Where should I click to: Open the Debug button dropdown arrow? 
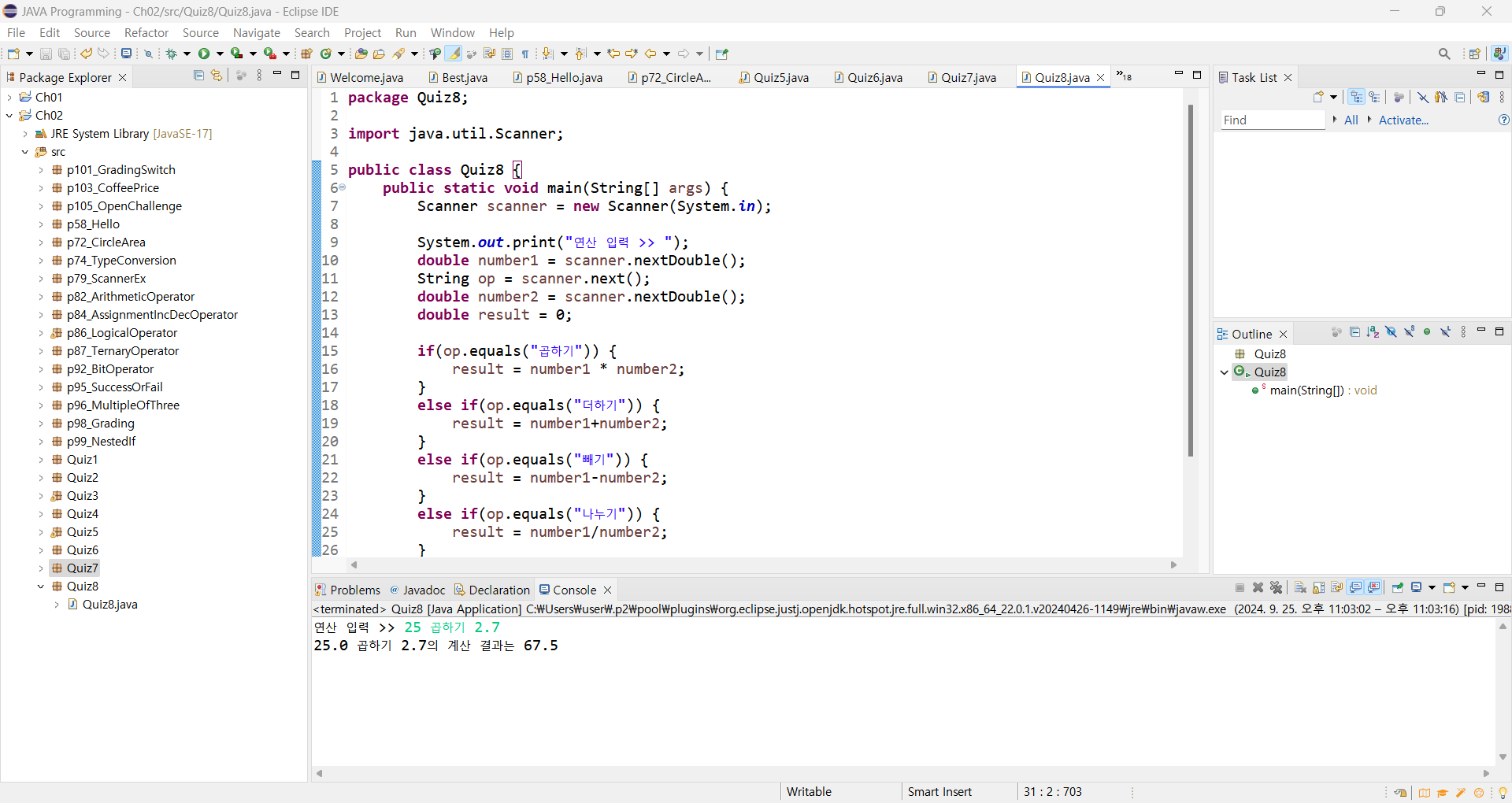click(187, 54)
